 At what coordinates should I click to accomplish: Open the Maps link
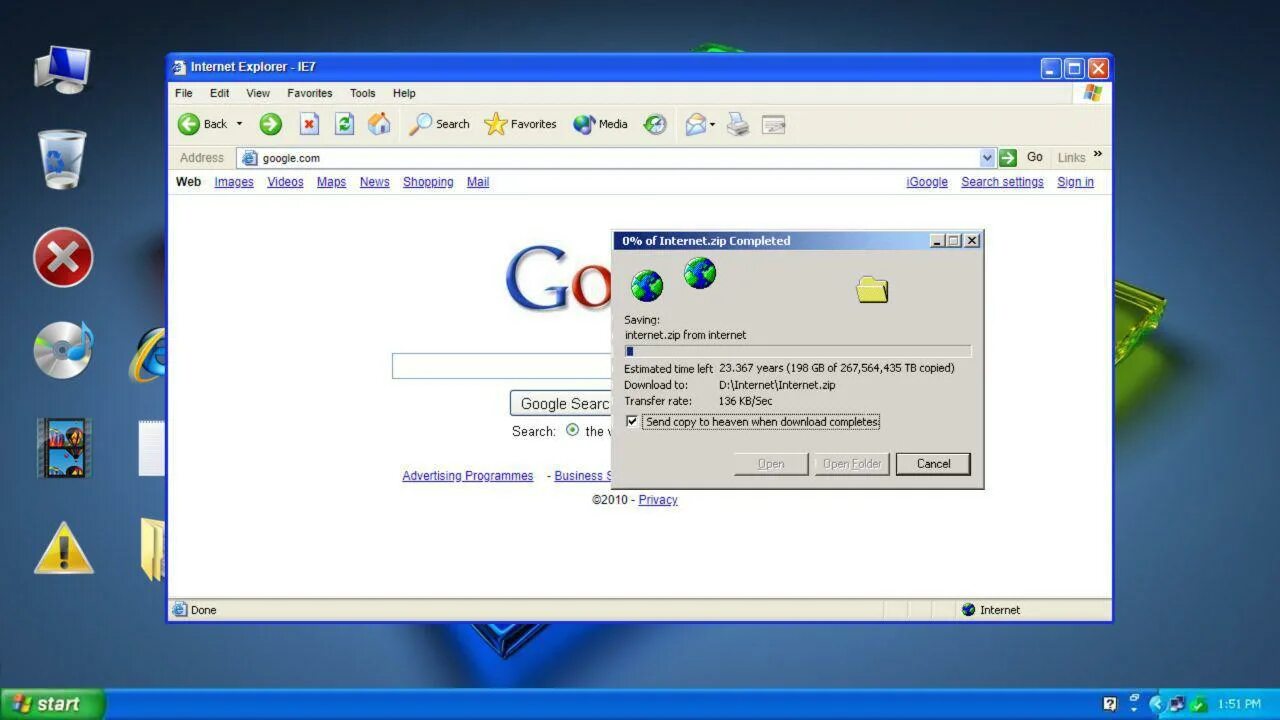pyautogui.click(x=331, y=182)
